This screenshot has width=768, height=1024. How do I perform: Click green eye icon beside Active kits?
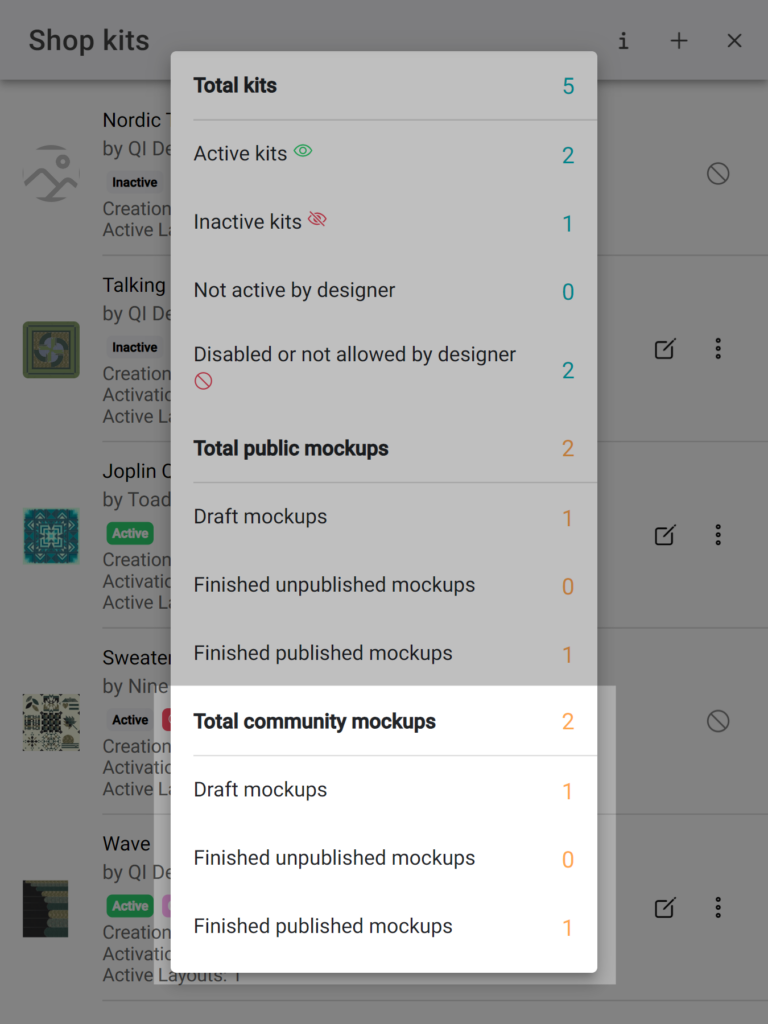[x=303, y=151]
